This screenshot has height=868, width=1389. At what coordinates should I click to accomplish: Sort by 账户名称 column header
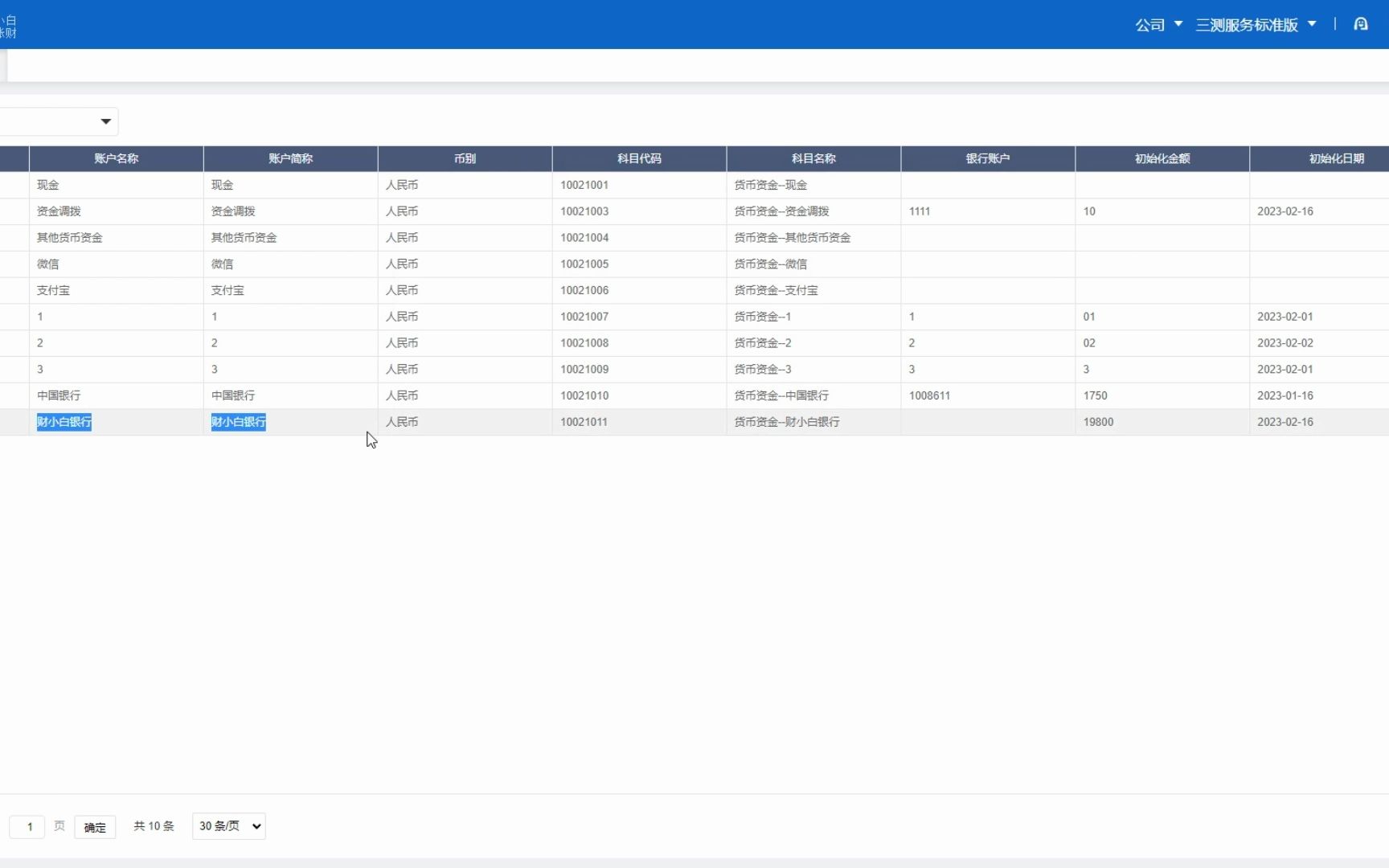pos(117,158)
